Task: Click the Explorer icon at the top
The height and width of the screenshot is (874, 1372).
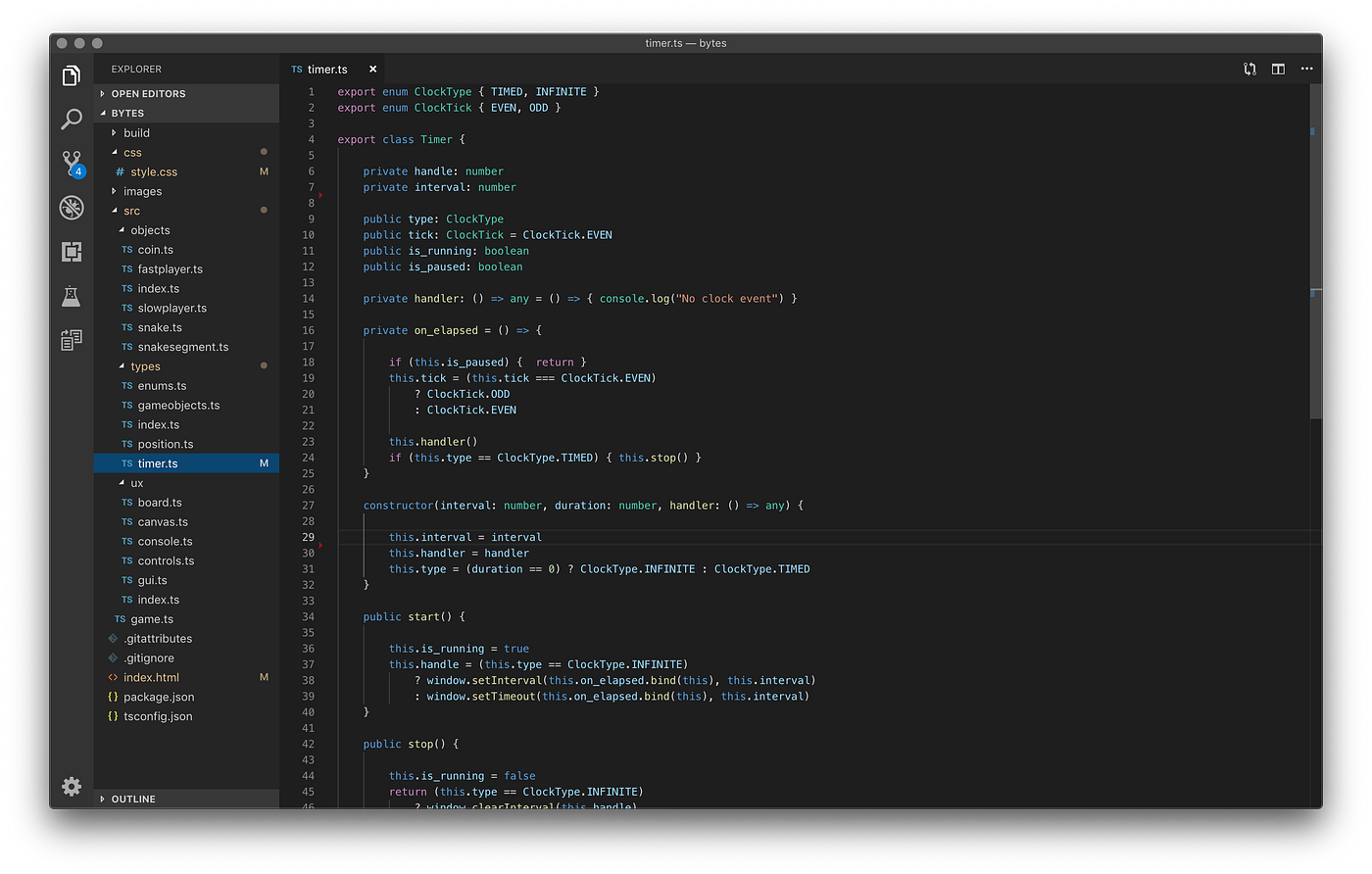Action: (71, 73)
